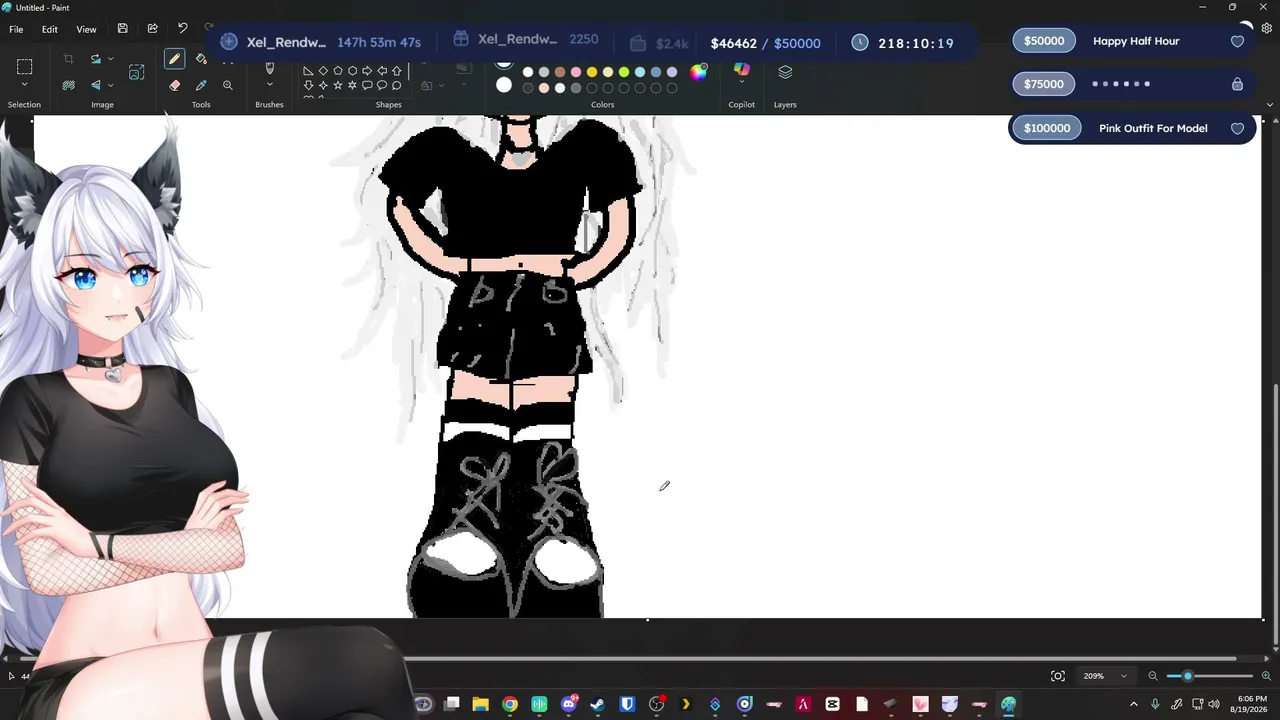Pick the white color swatch
This screenshot has height=720, width=1280.
[528, 72]
